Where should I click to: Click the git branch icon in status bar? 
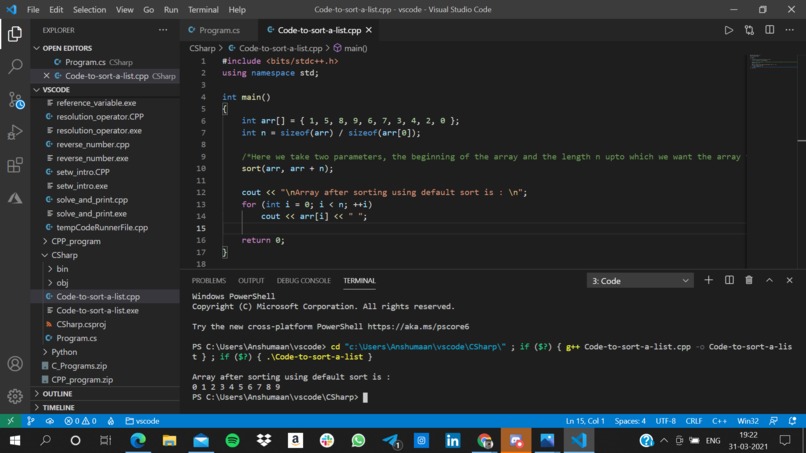(x=30, y=421)
